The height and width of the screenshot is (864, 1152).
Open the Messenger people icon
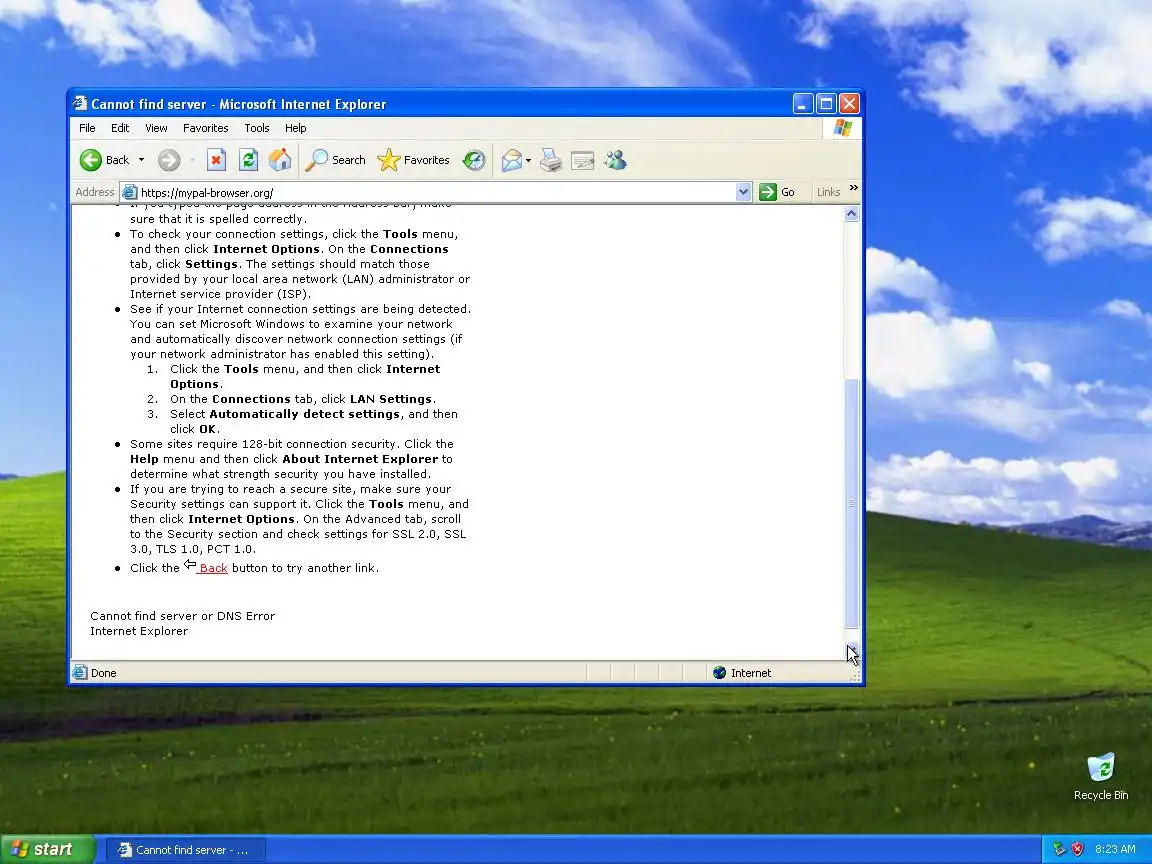click(615, 160)
